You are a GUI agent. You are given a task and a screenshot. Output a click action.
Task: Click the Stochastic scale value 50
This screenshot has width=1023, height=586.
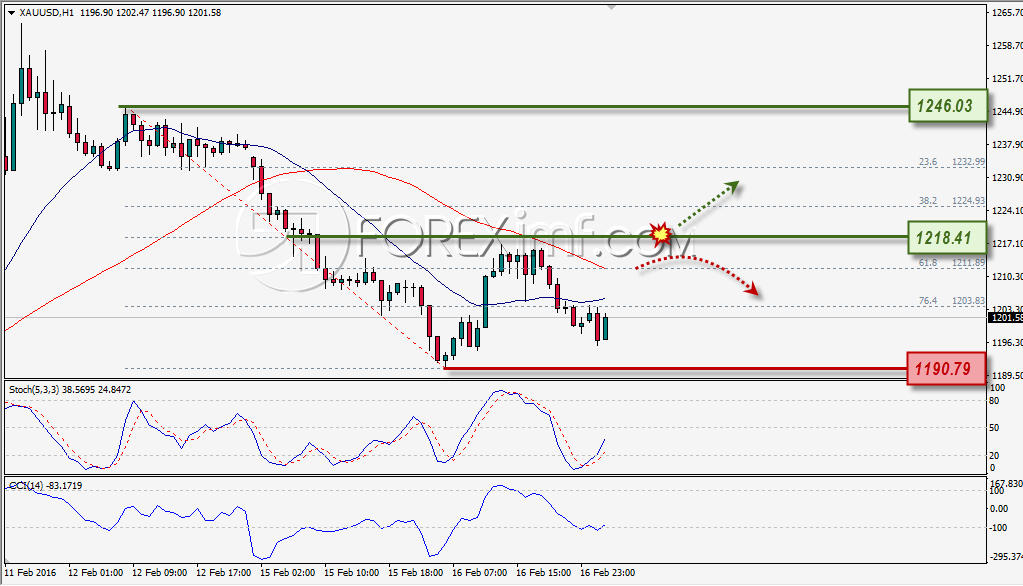[x=994, y=428]
